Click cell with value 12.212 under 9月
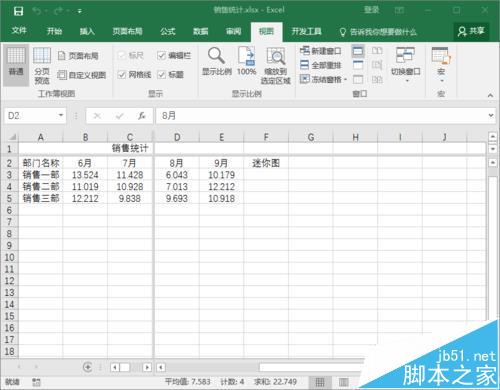The height and width of the screenshot is (390, 500). tap(221, 187)
